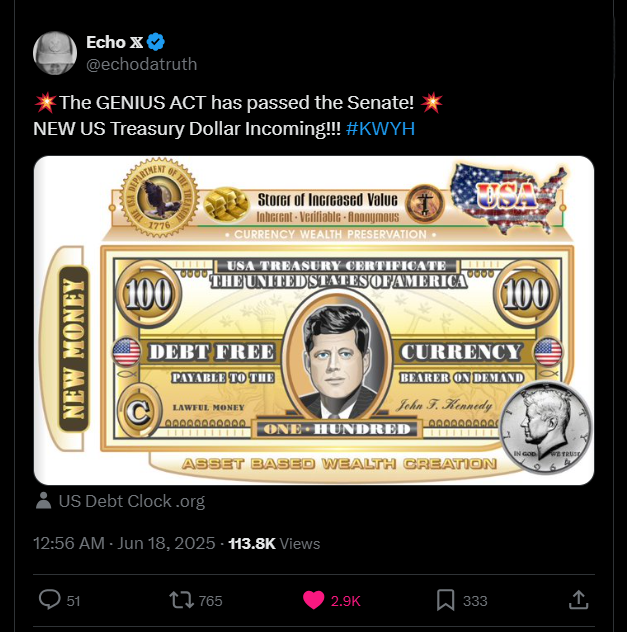
Task: Click the 12:56 AM timestamp
Action: click(x=69, y=544)
